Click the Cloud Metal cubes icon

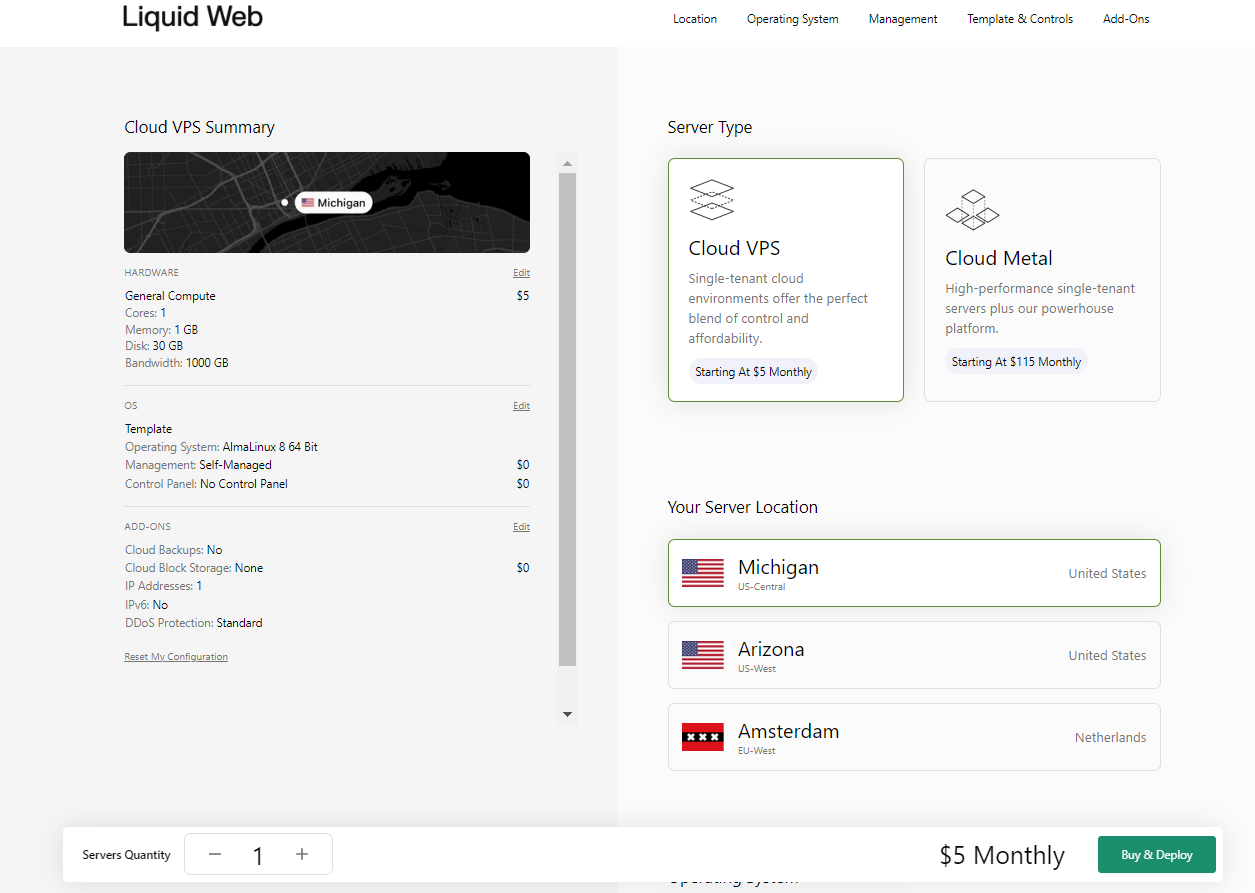point(972,210)
